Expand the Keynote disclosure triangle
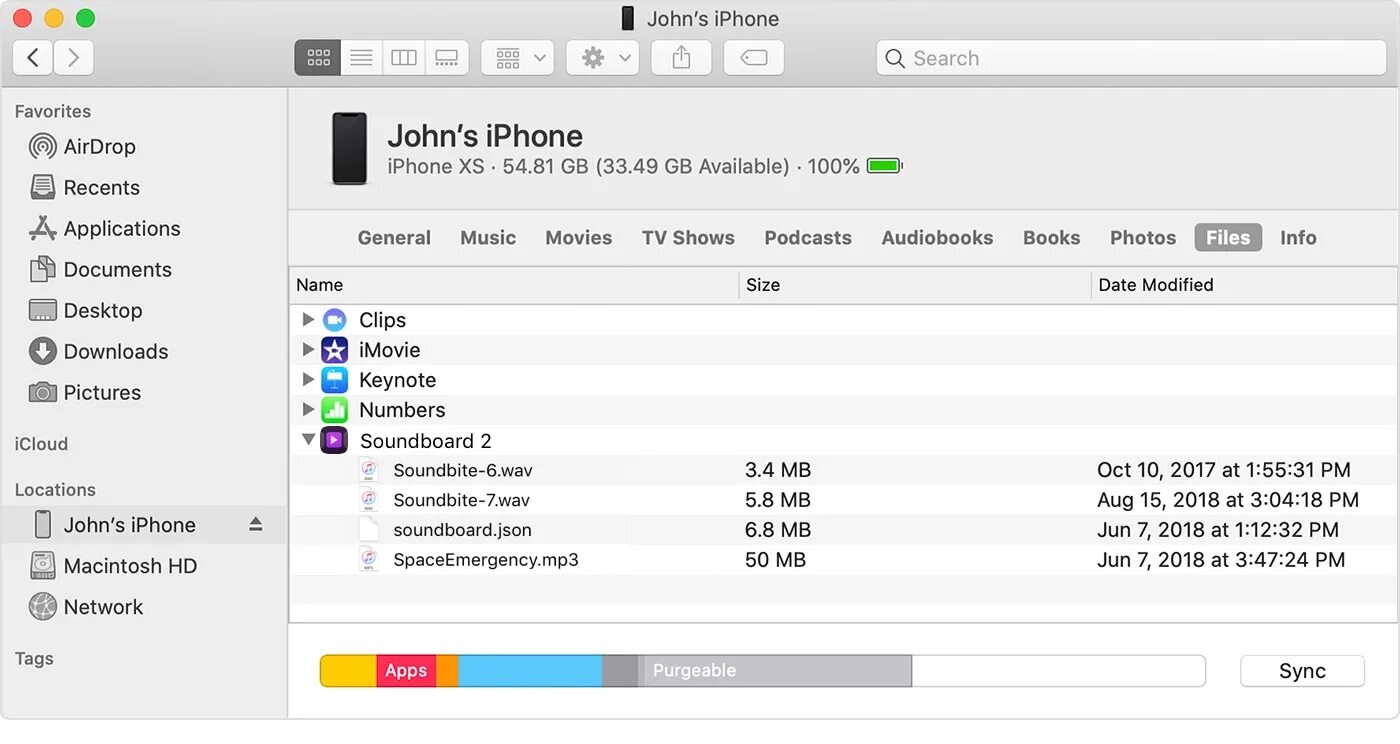 308,380
